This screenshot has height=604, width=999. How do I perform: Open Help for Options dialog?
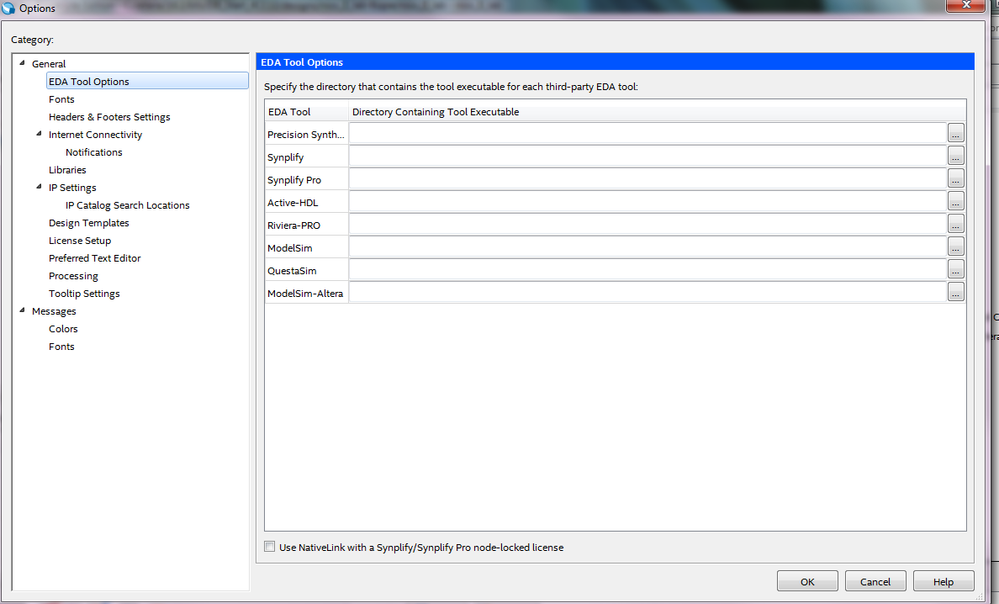[x=944, y=581]
